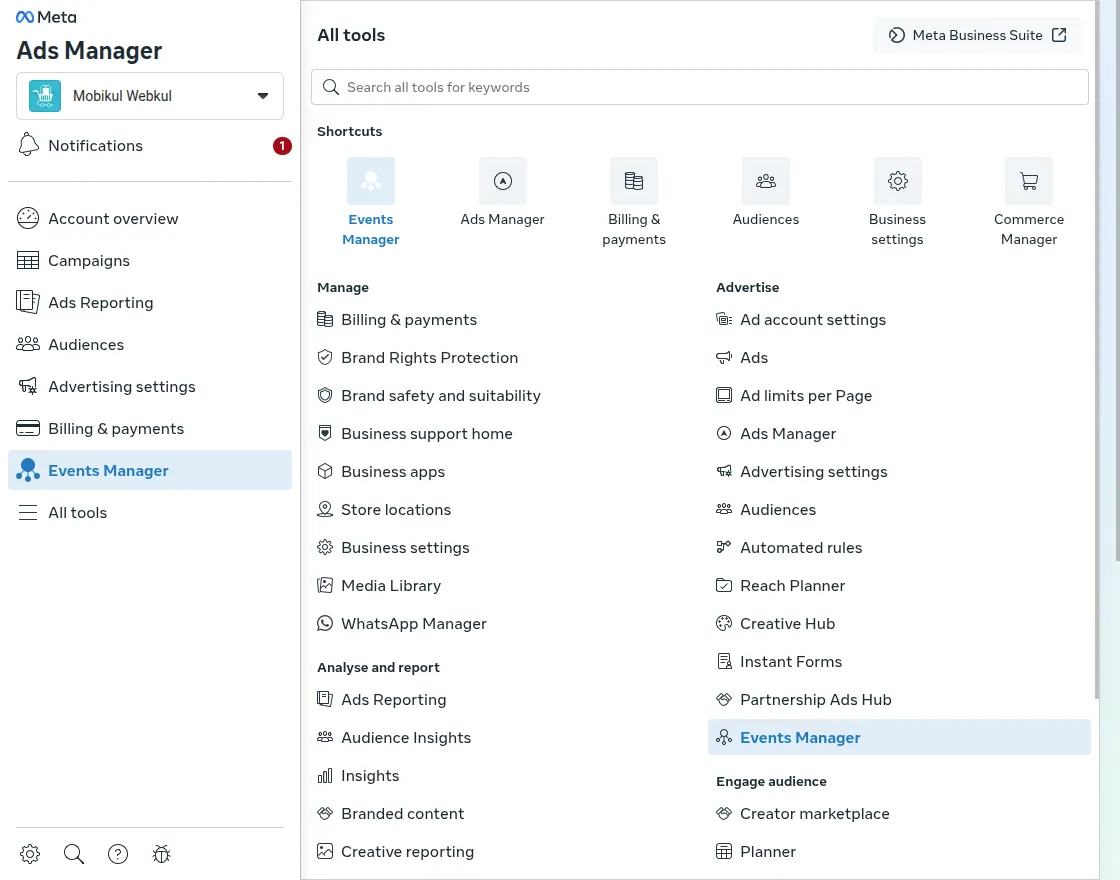Click the bug report icon

[x=161, y=854]
